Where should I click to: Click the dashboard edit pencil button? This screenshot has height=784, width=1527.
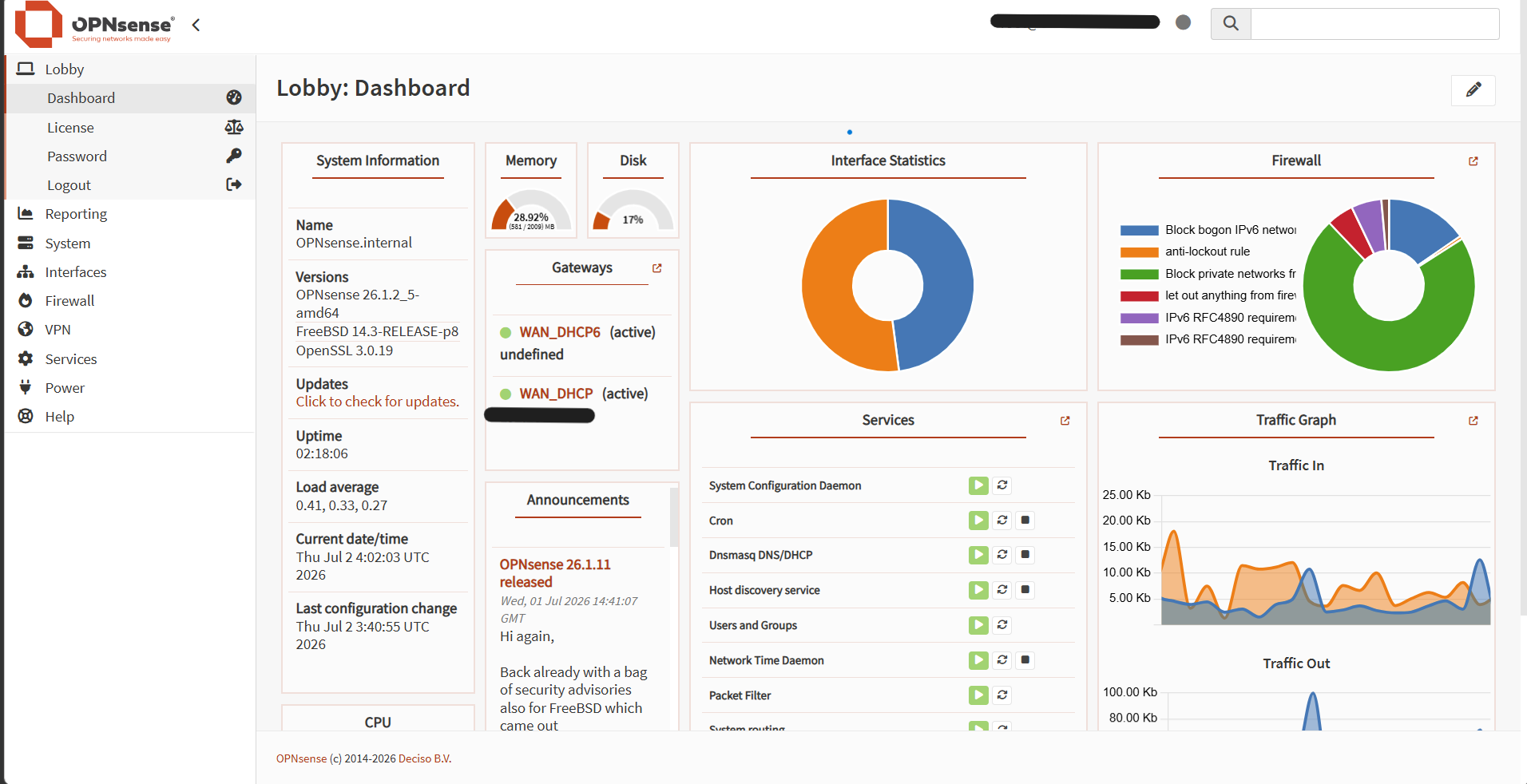pos(1473,89)
